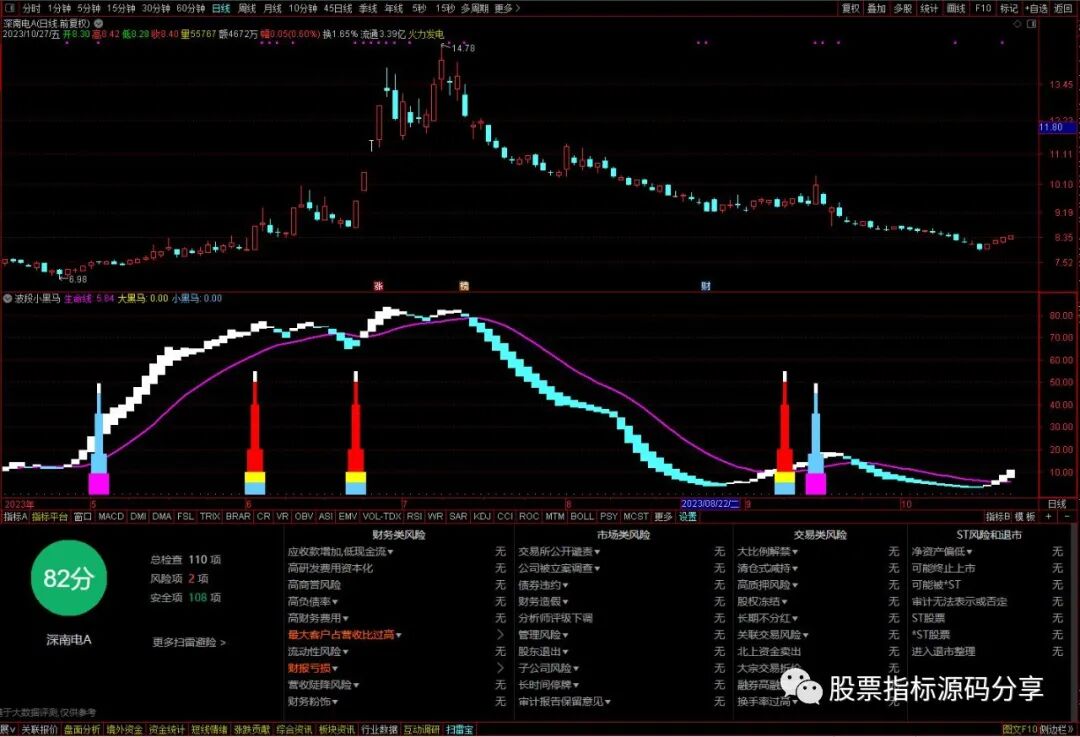Click the 张 marker below the candlesticks

pyautogui.click(x=378, y=285)
